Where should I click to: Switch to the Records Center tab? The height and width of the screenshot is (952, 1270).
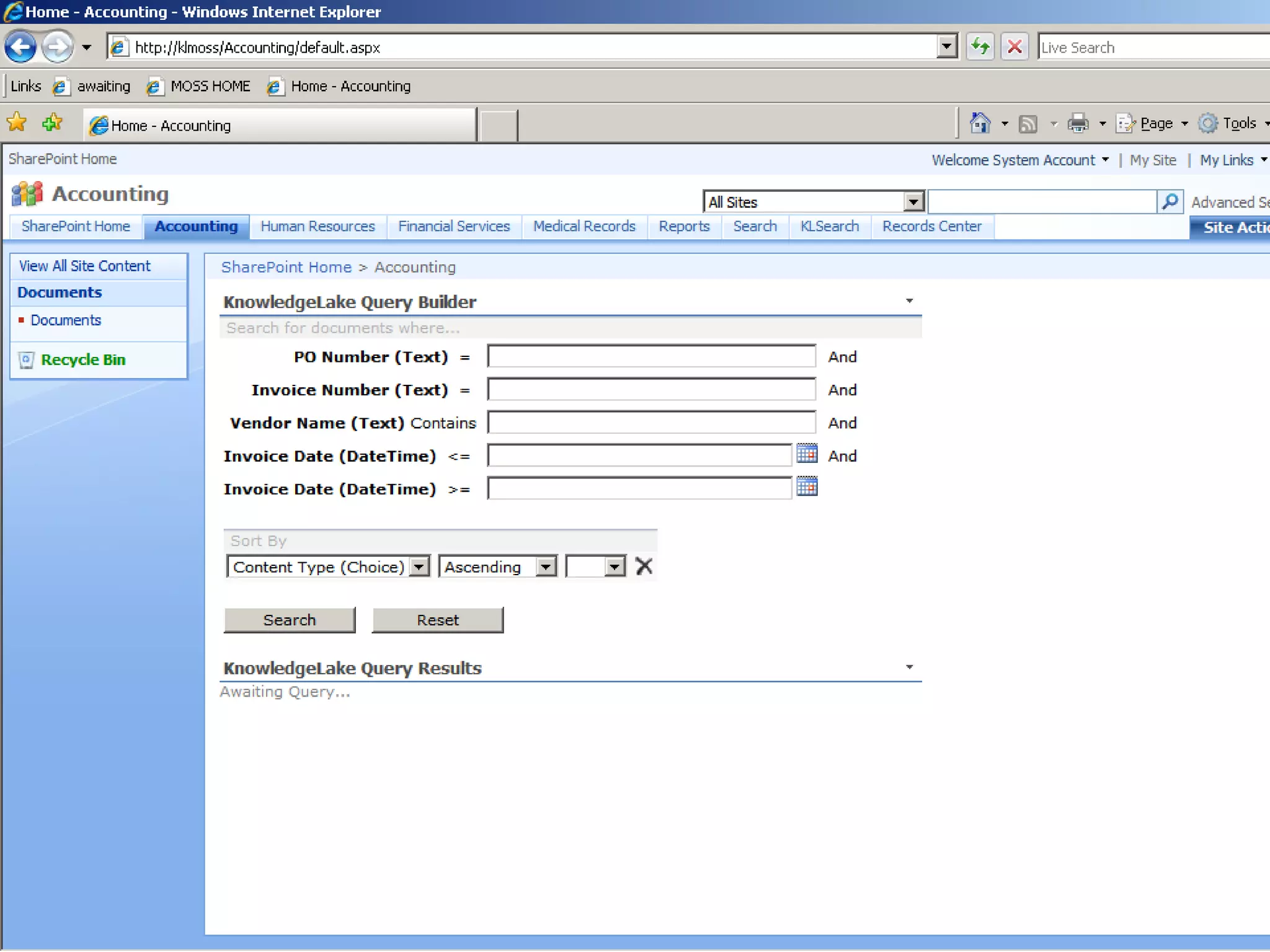click(931, 227)
